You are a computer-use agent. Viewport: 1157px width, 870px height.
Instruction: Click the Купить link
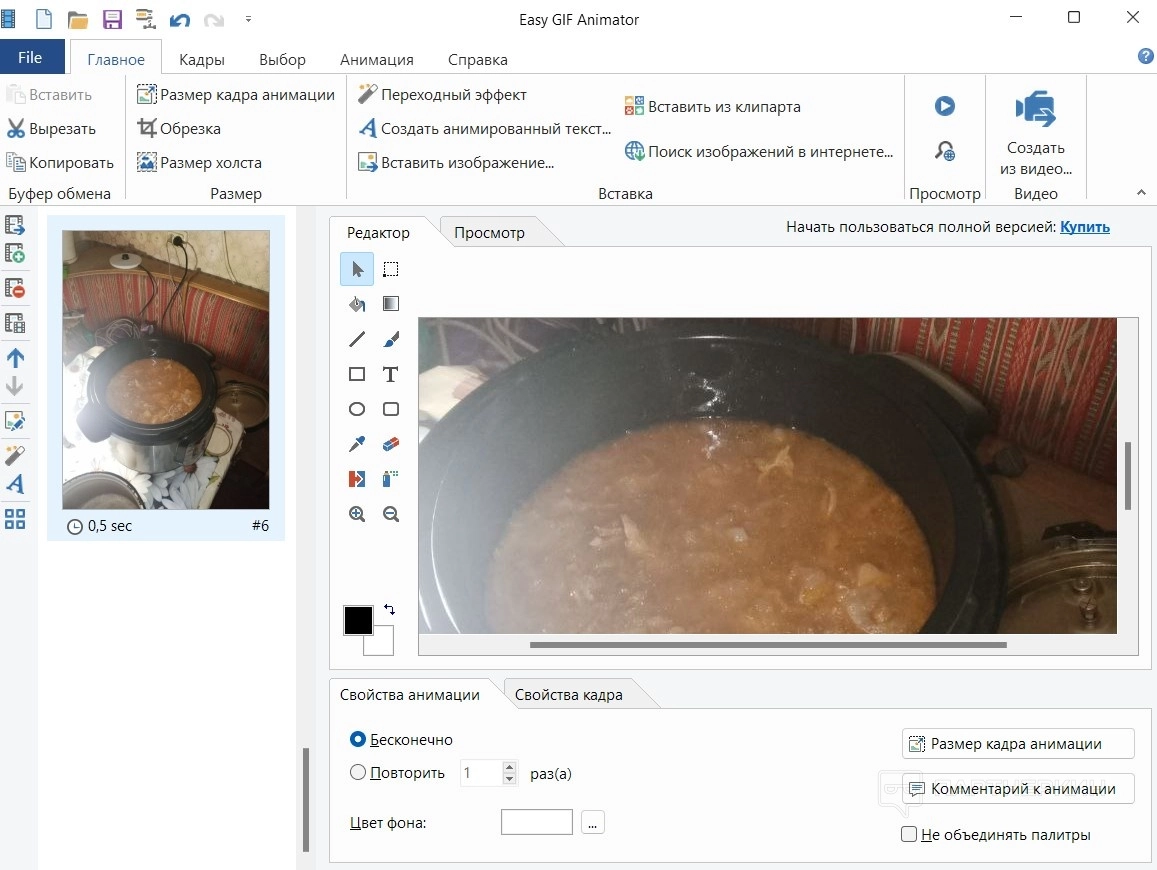(x=1085, y=227)
